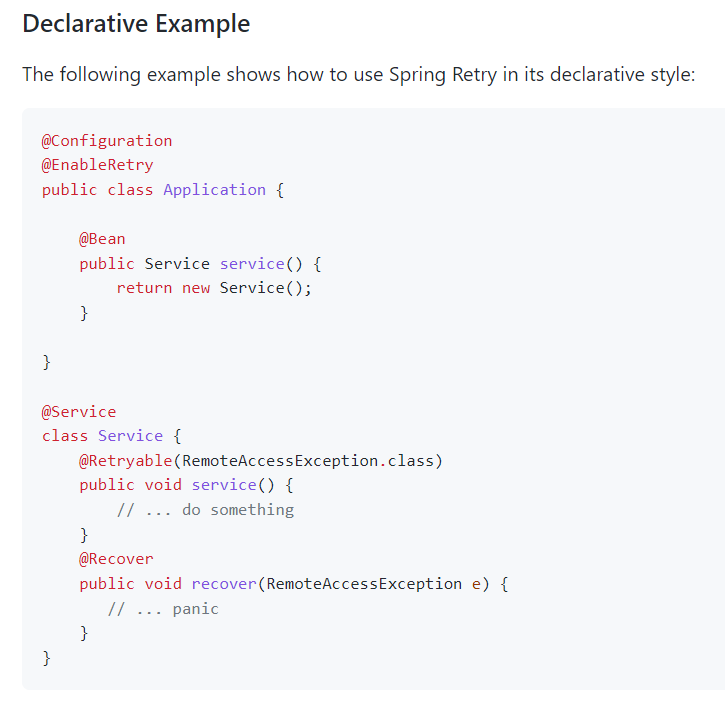Click the '// ... panic' comment

coord(163,609)
